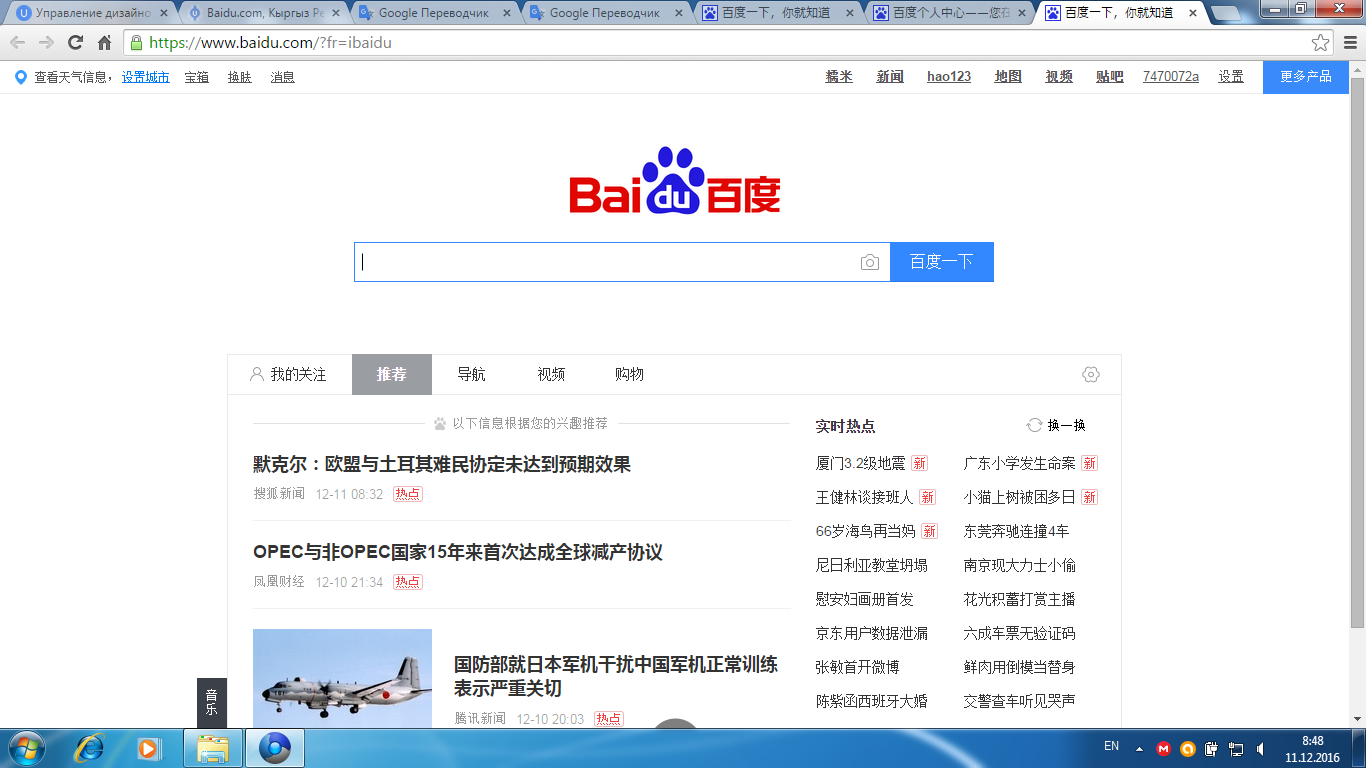Open 厦门3.2级地震 hot topic

861,463
